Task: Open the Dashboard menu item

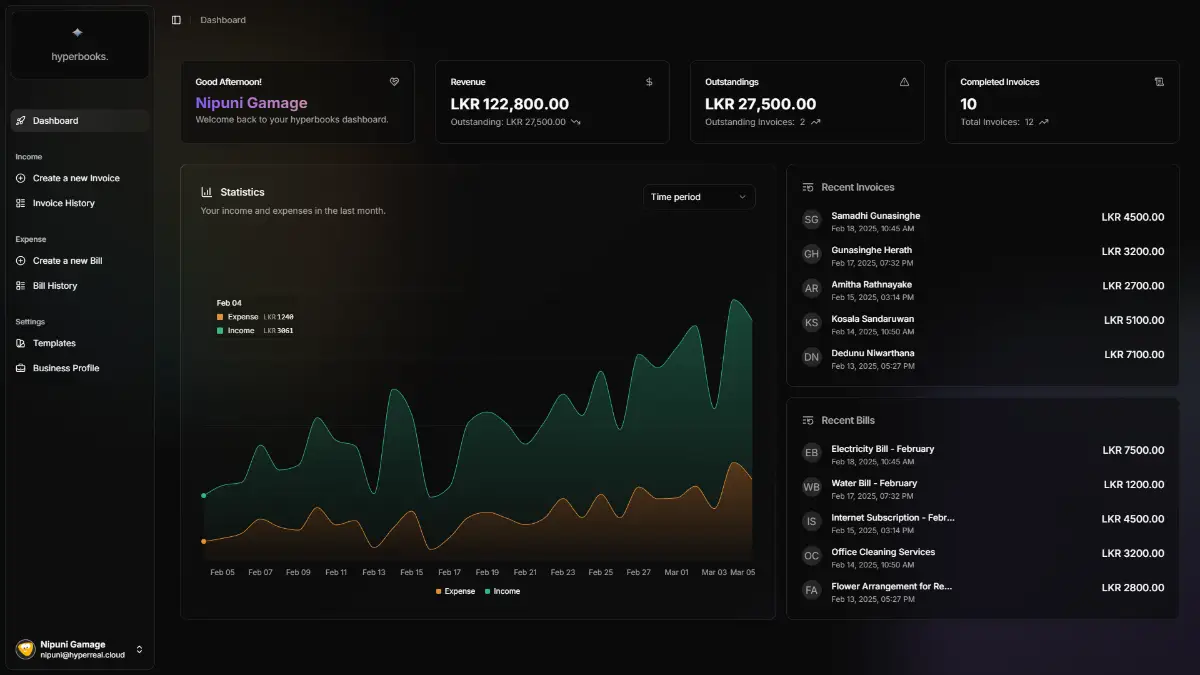Action: [56, 121]
